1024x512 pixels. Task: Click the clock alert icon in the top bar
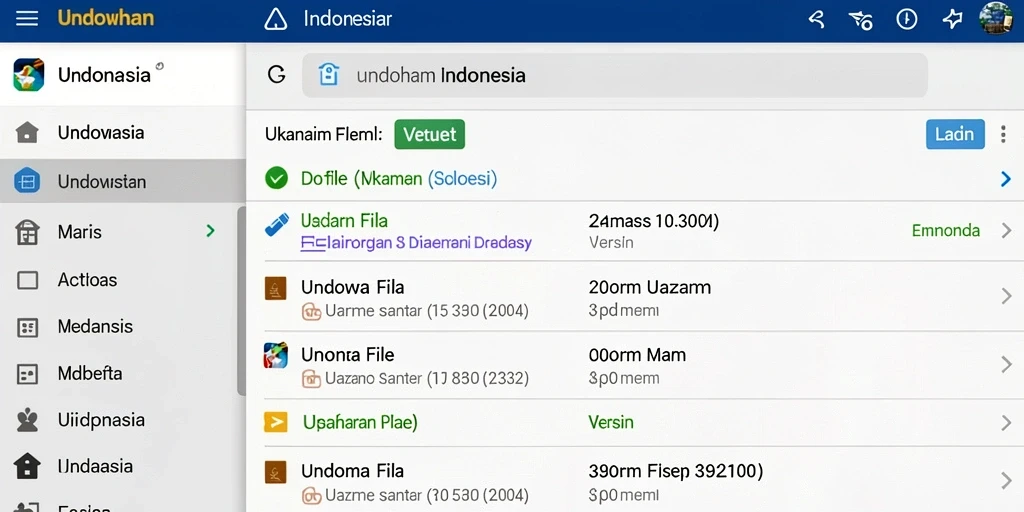pos(906,19)
